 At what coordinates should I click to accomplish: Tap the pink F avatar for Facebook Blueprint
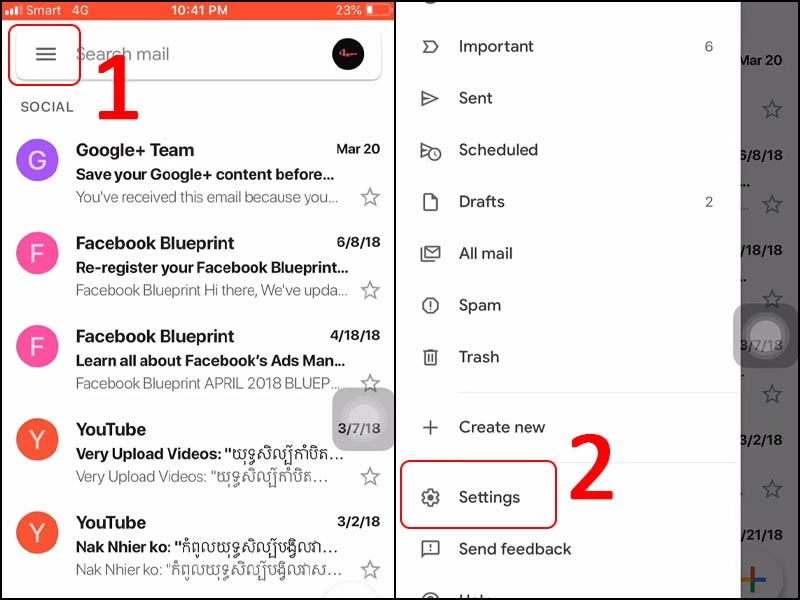[x=37, y=254]
